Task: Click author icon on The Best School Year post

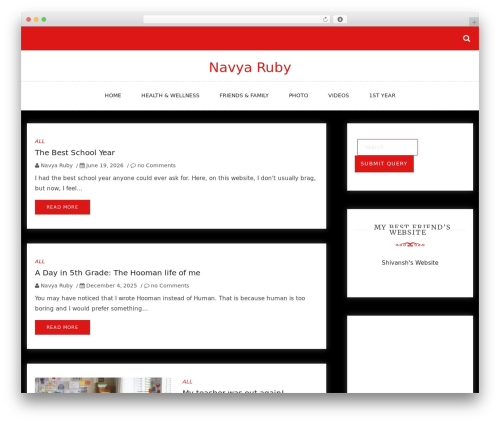Action: pyautogui.click(x=37, y=165)
